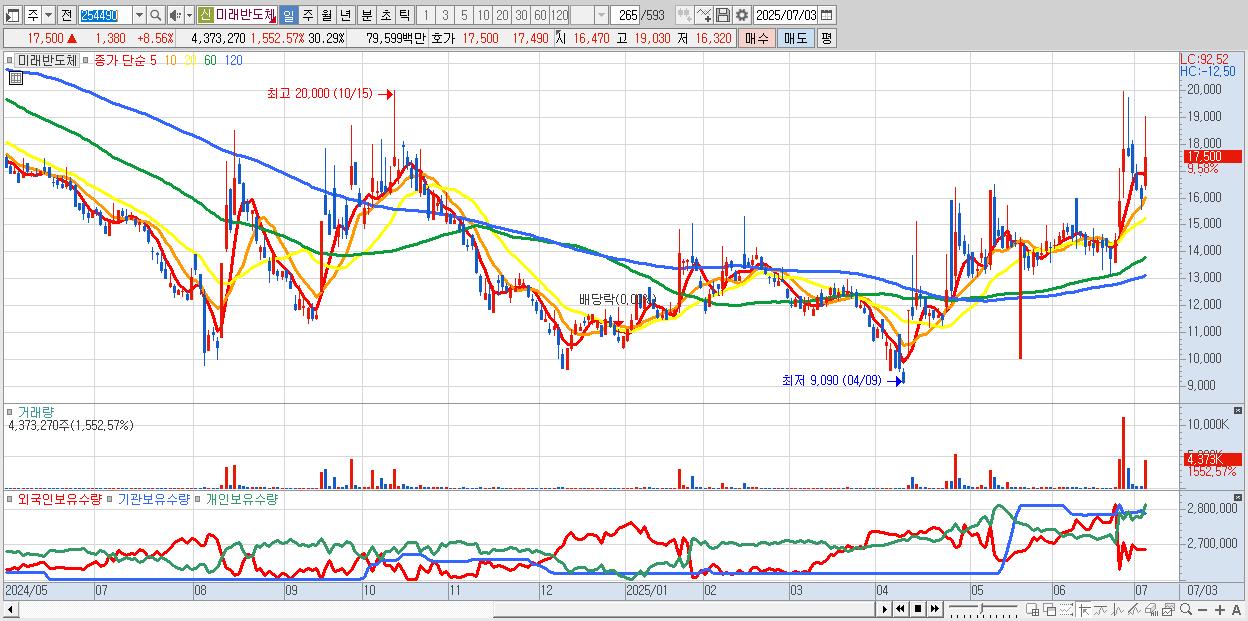Save chart with floppy disk icon
1248x621 pixels.
(x=723, y=15)
